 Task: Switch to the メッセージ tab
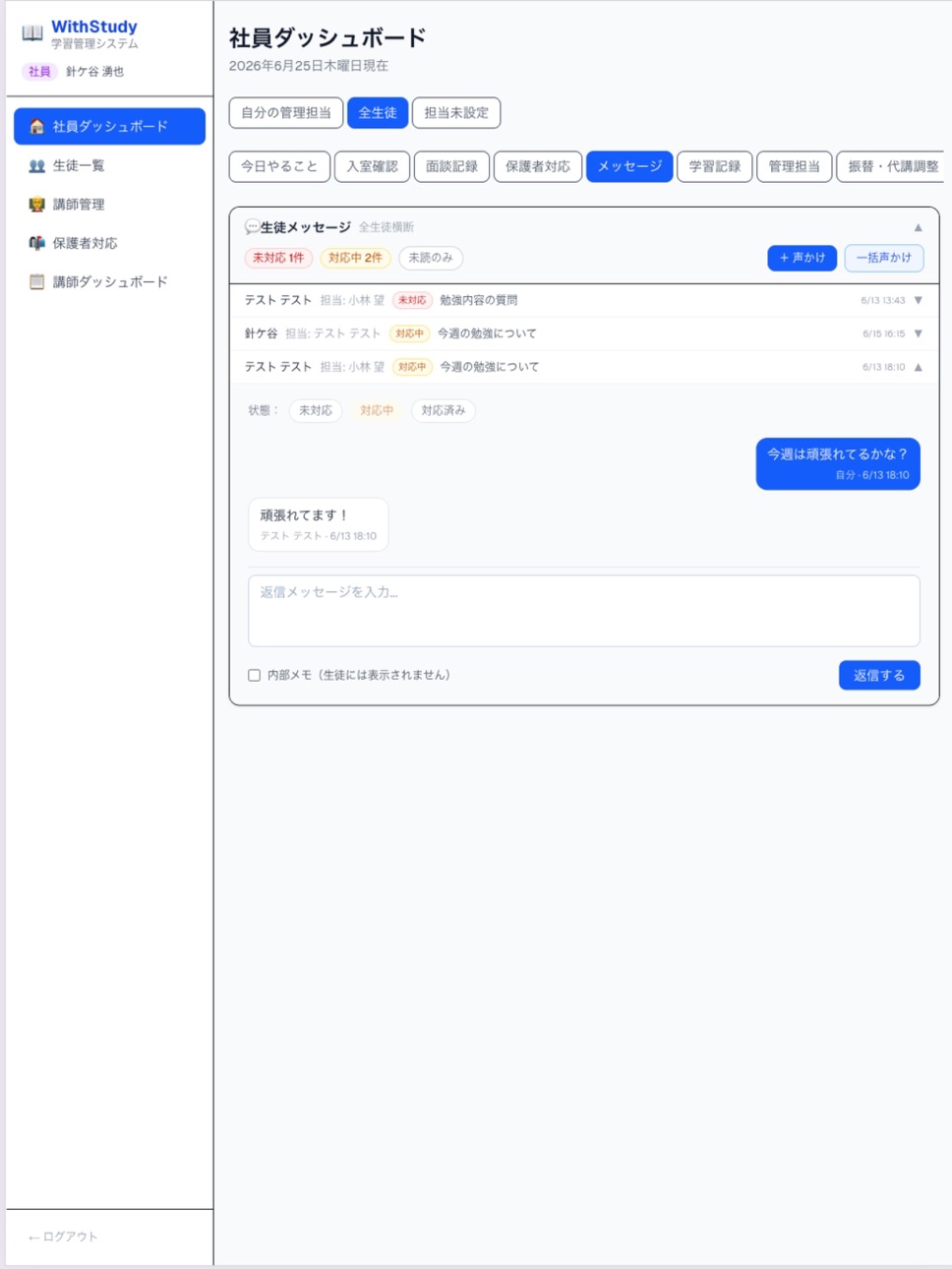629,167
